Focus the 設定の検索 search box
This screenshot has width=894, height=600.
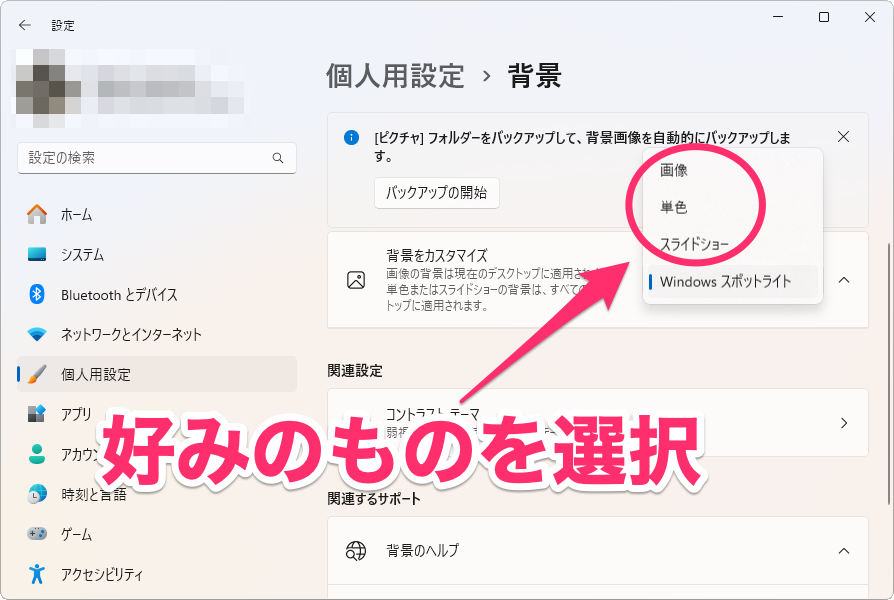157,158
